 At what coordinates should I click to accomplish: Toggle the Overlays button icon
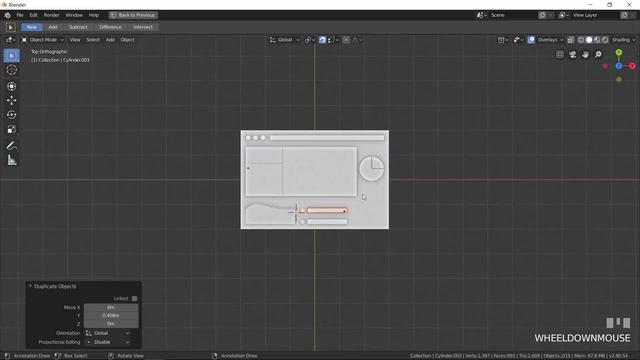coord(531,40)
